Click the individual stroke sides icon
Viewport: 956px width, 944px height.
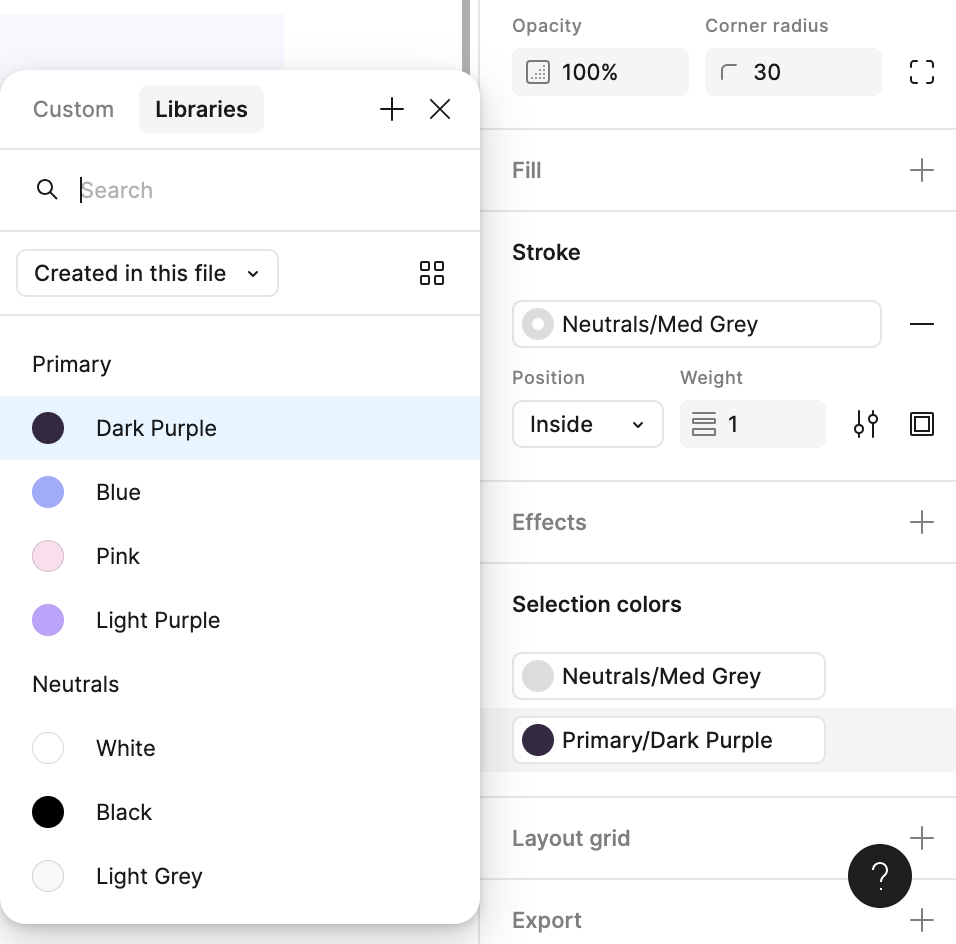tap(921, 424)
